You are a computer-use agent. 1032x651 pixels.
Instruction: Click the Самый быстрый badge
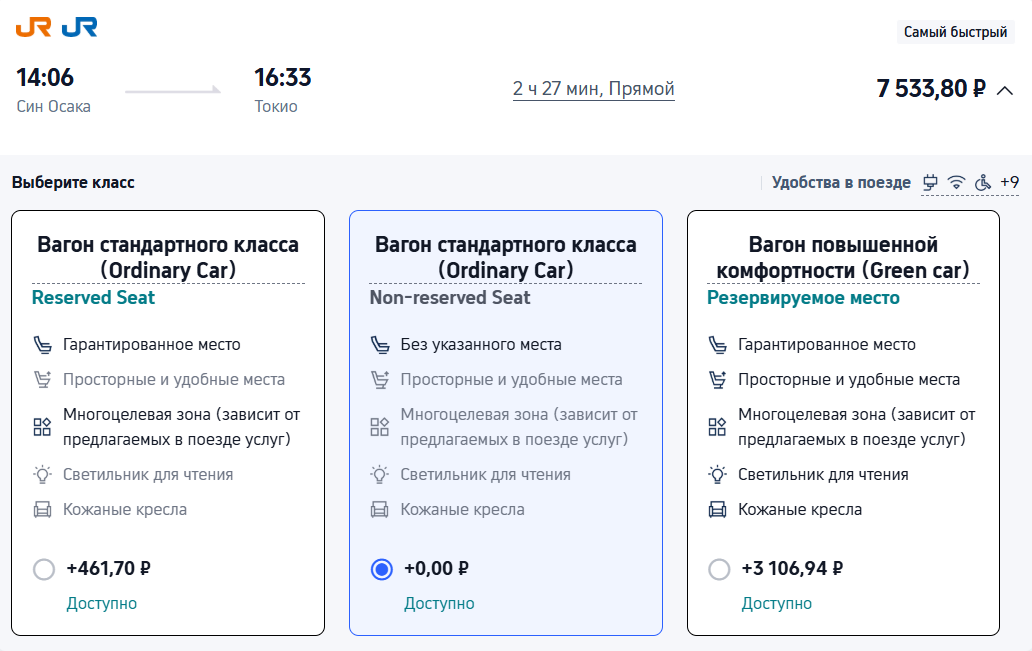tap(955, 32)
